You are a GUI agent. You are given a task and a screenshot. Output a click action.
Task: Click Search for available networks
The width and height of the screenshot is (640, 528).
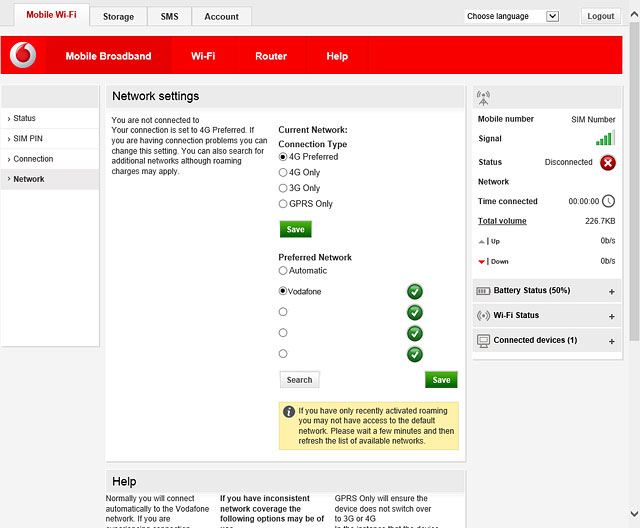click(x=299, y=379)
